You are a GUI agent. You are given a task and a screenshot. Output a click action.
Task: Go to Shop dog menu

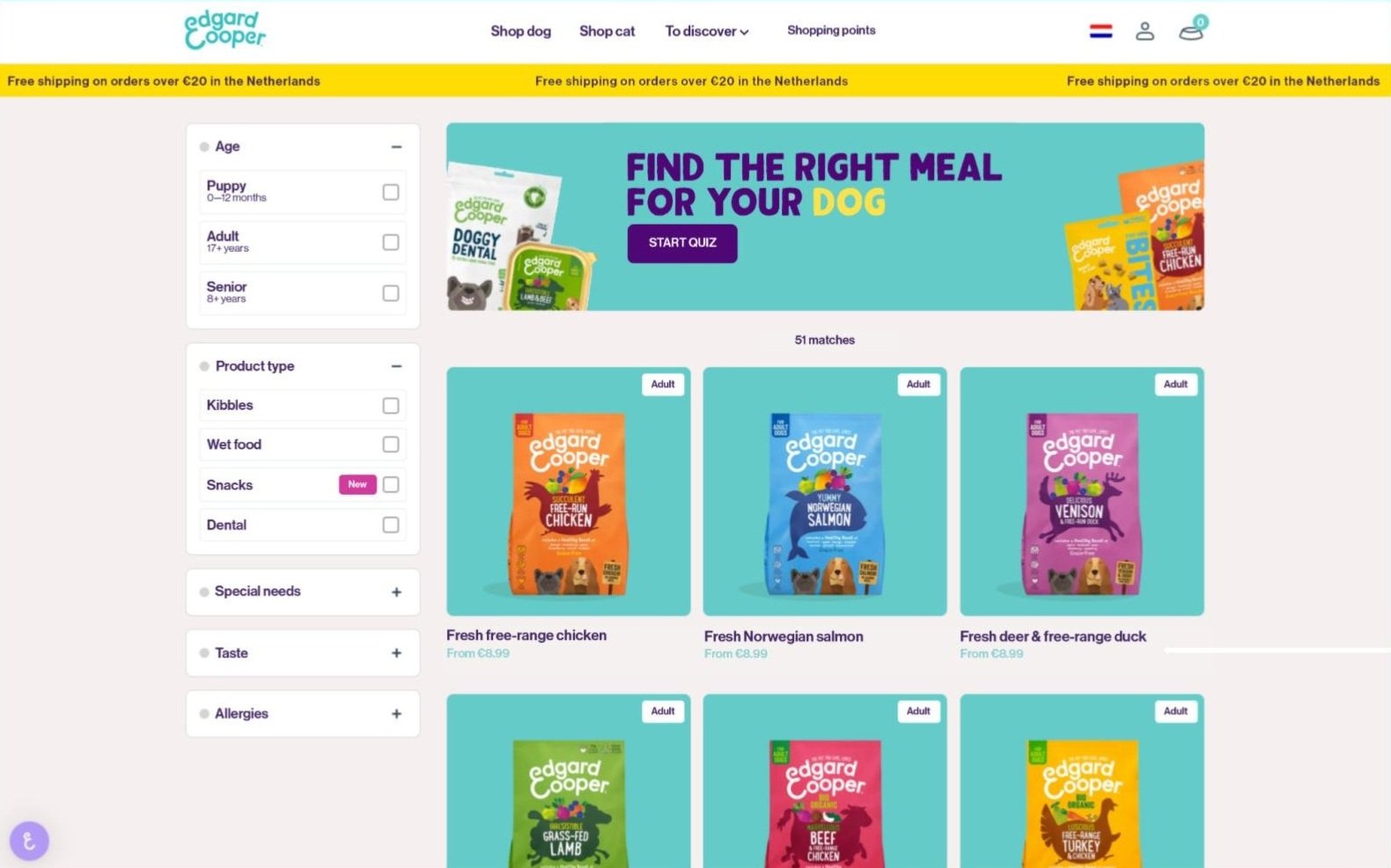click(x=520, y=31)
